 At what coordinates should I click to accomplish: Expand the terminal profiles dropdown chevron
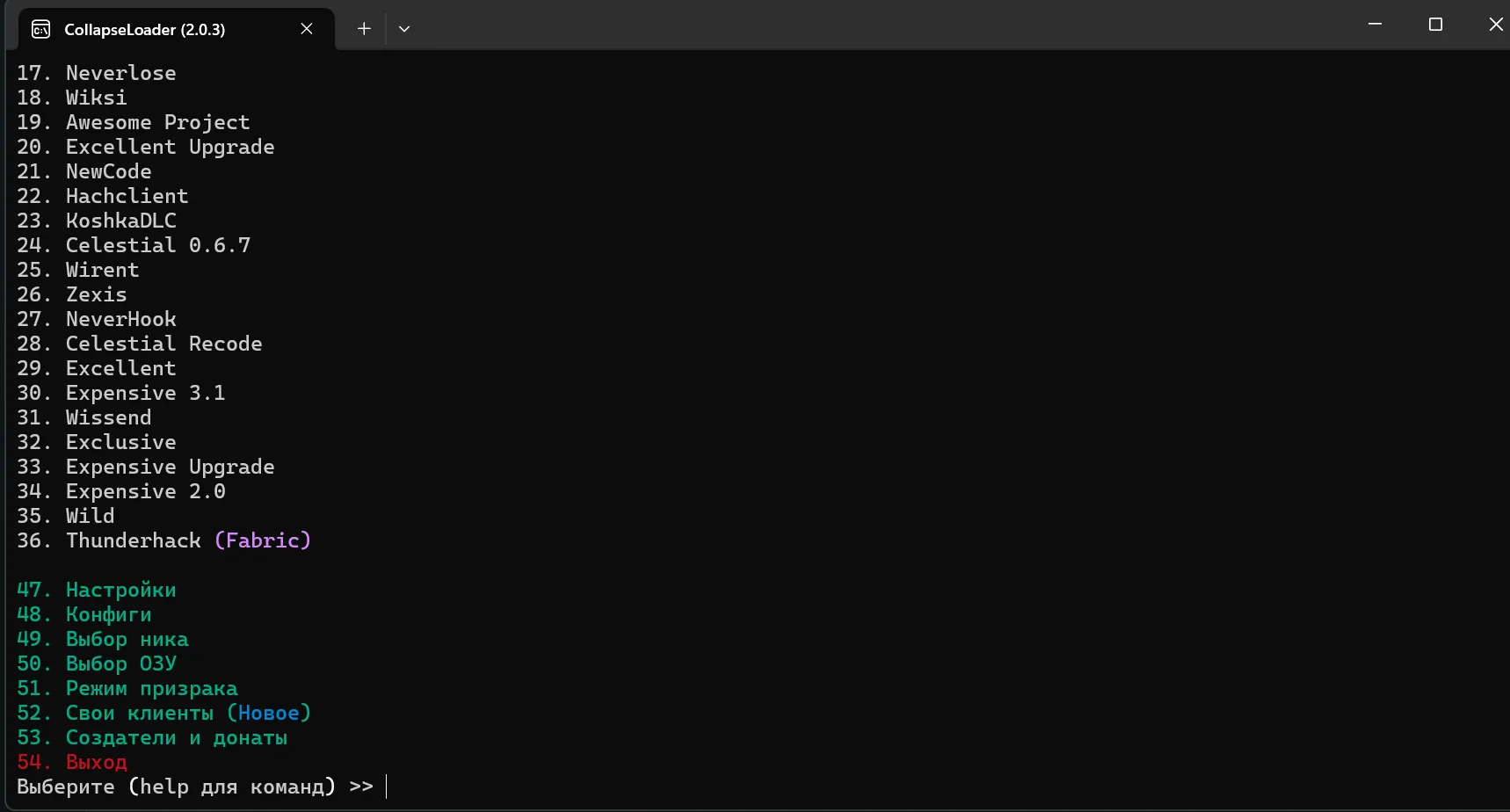[404, 29]
